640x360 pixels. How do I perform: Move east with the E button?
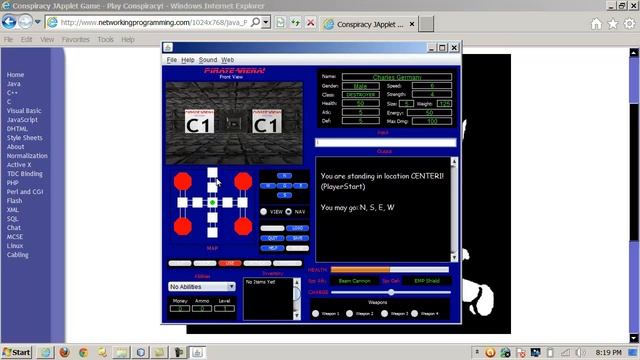click(301, 185)
